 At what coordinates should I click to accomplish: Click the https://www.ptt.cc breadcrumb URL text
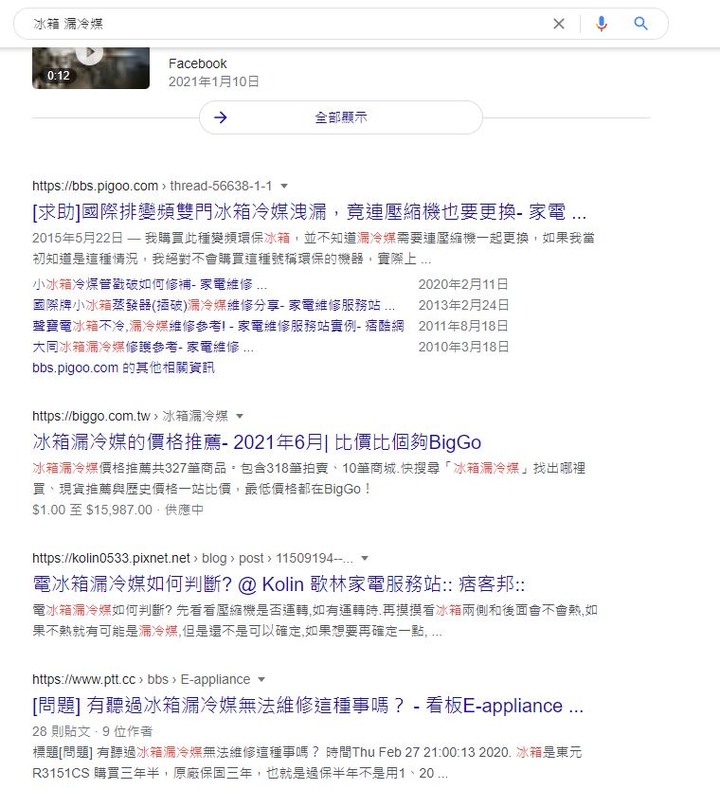pyautogui.click(x=83, y=679)
